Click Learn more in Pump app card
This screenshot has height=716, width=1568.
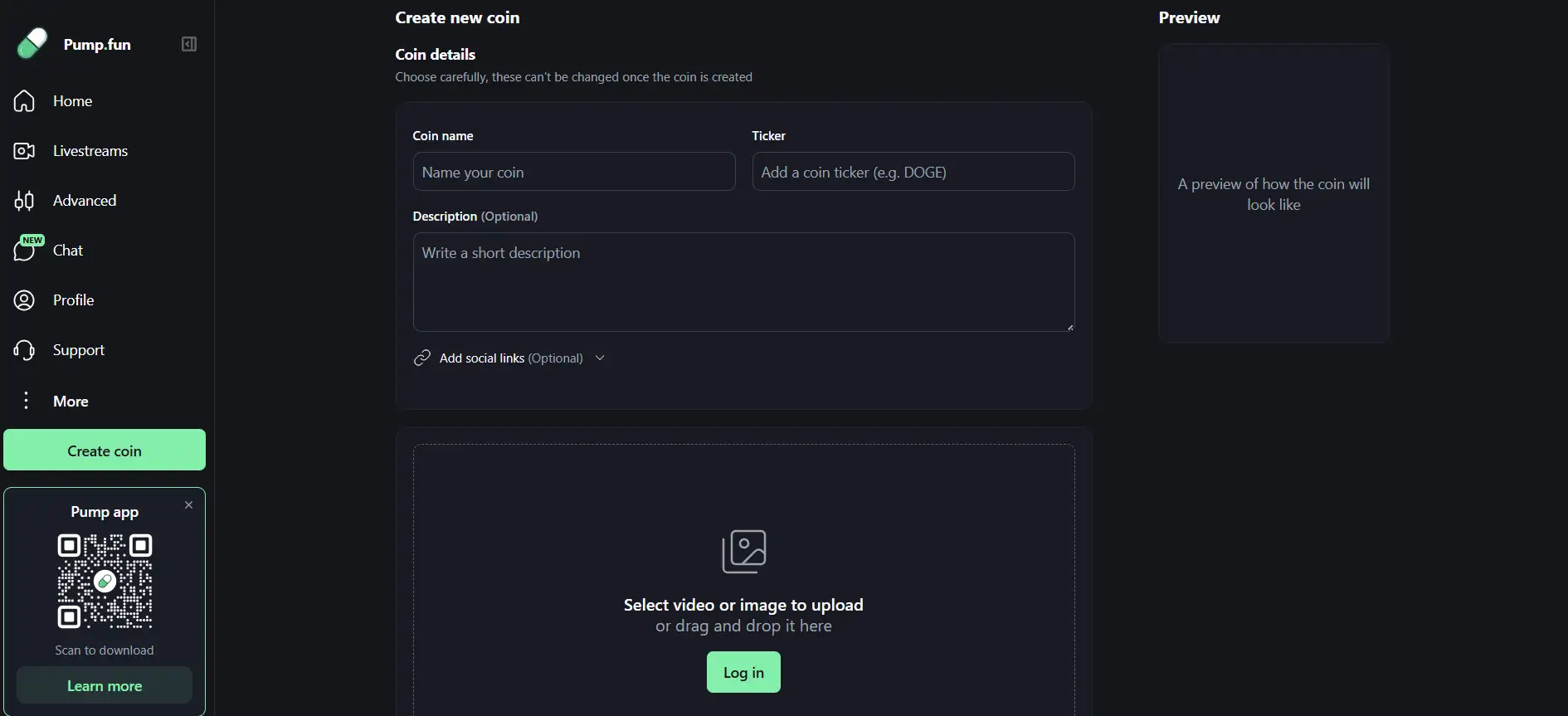point(105,686)
